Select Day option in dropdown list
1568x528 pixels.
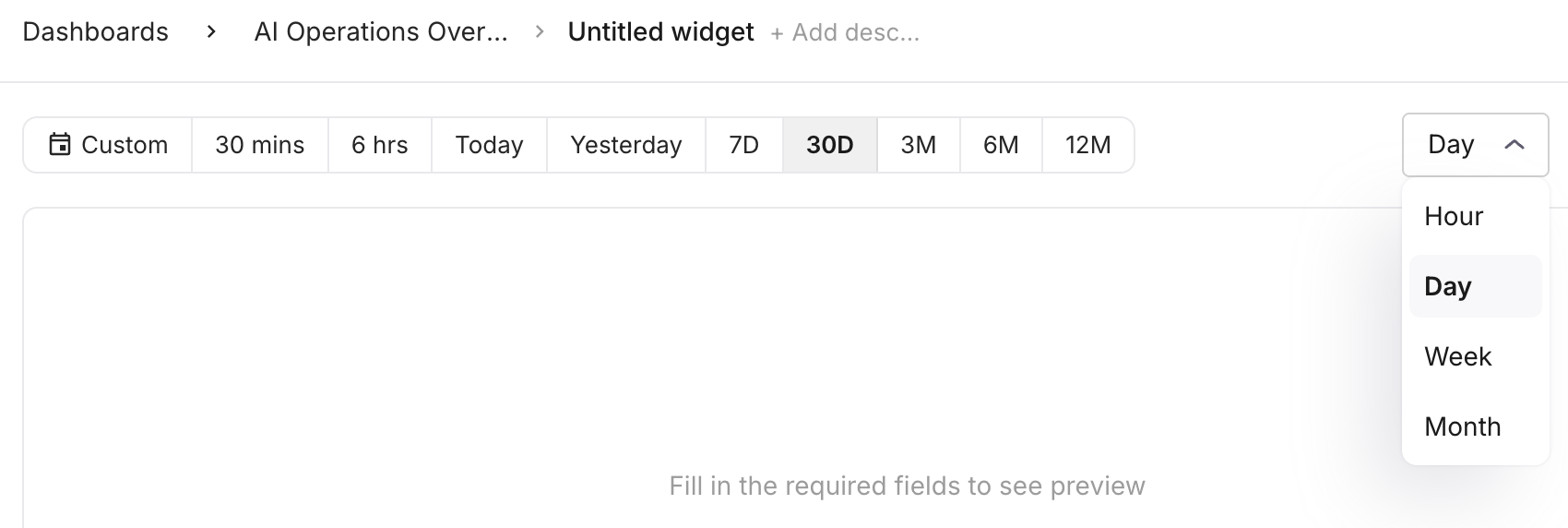click(1448, 286)
